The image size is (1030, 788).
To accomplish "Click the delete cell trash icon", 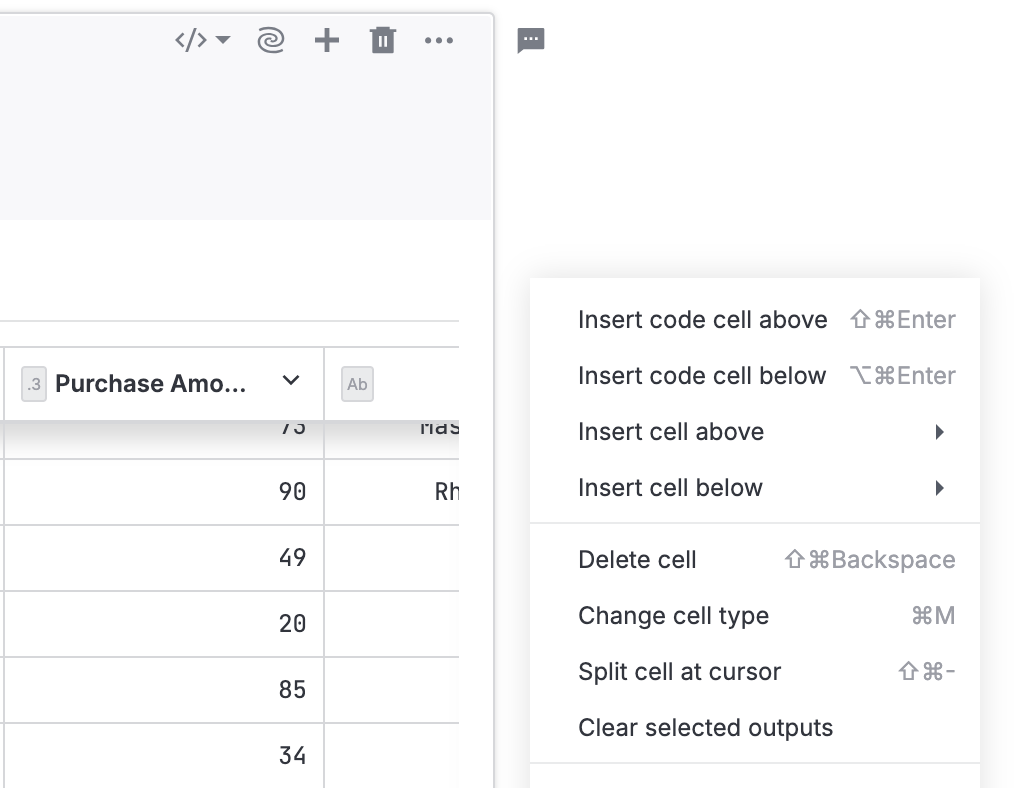I will (x=383, y=40).
